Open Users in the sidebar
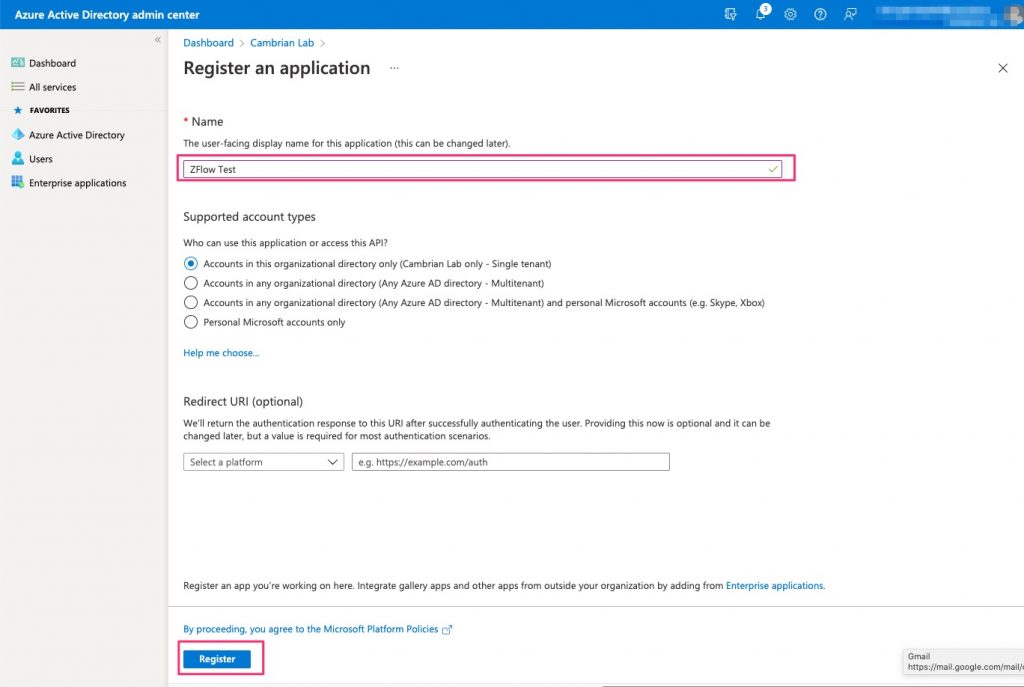This screenshot has height=687, width=1024. pos(40,159)
